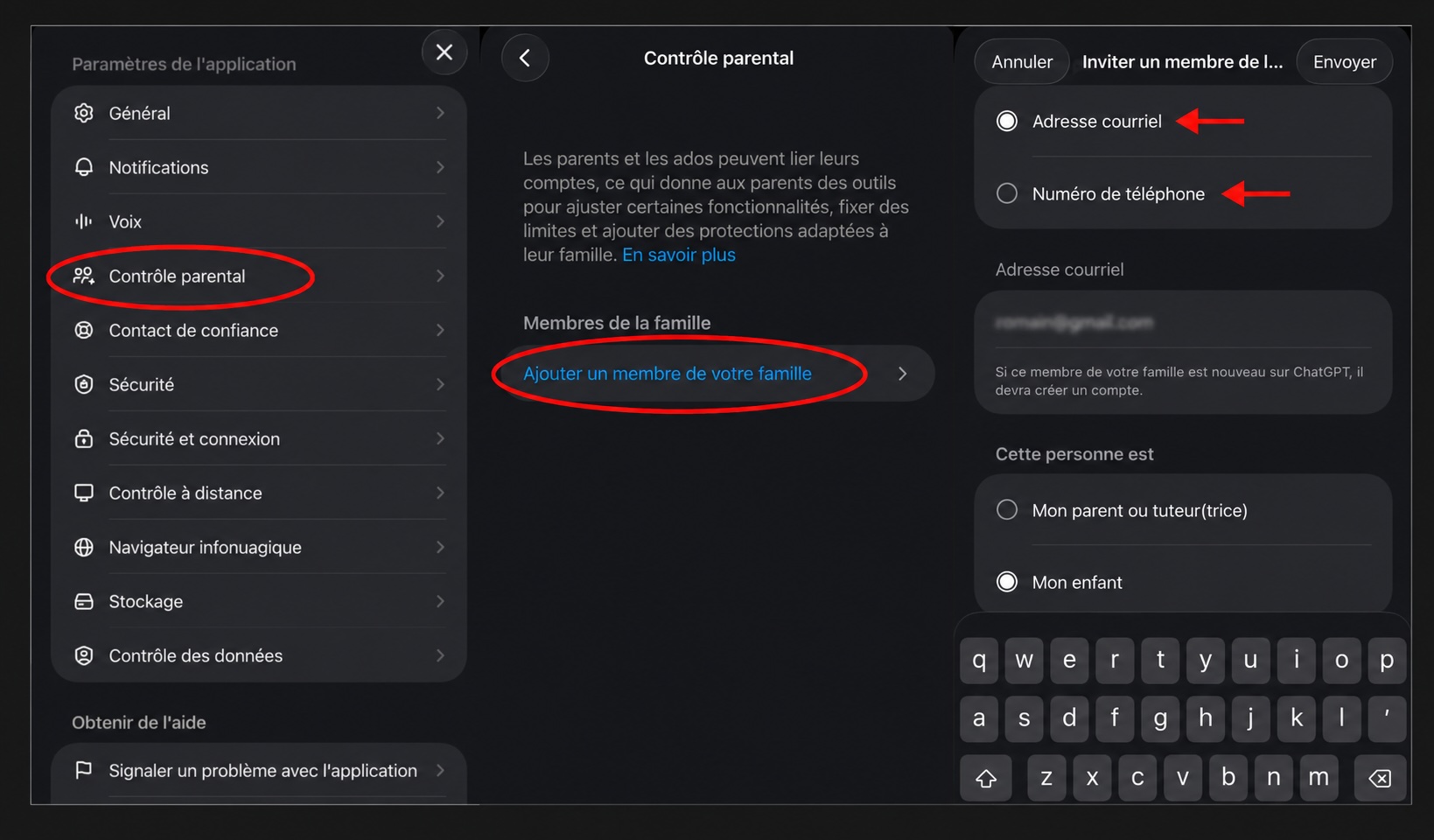This screenshot has height=840, width=1434.
Task: Click the Voix waveform icon
Action: [84, 221]
